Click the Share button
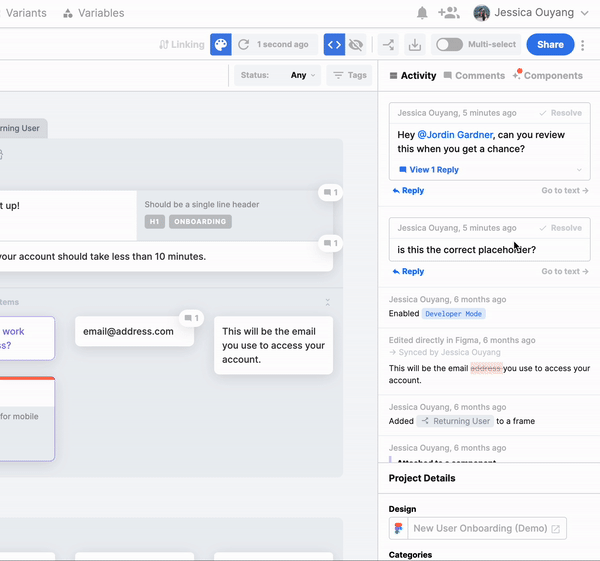This screenshot has height=561, width=600. click(550, 44)
